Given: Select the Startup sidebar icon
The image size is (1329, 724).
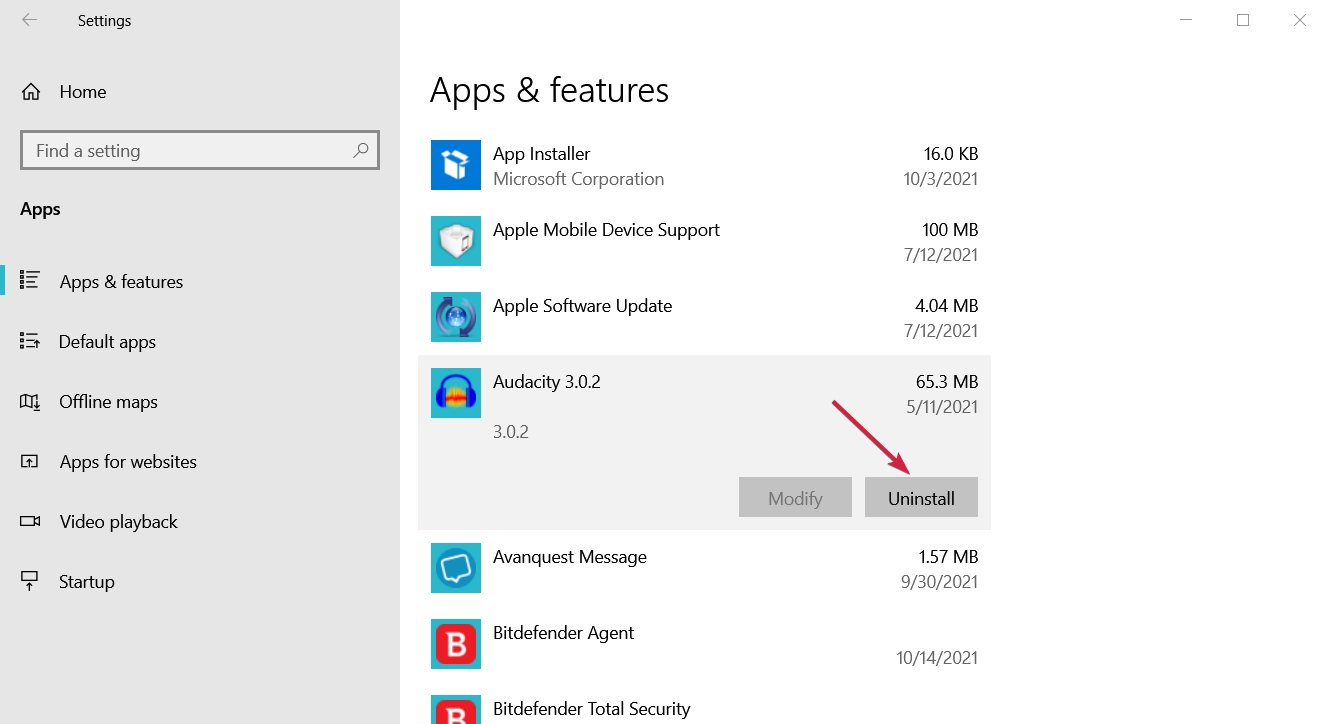Looking at the screenshot, I should (30, 581).
